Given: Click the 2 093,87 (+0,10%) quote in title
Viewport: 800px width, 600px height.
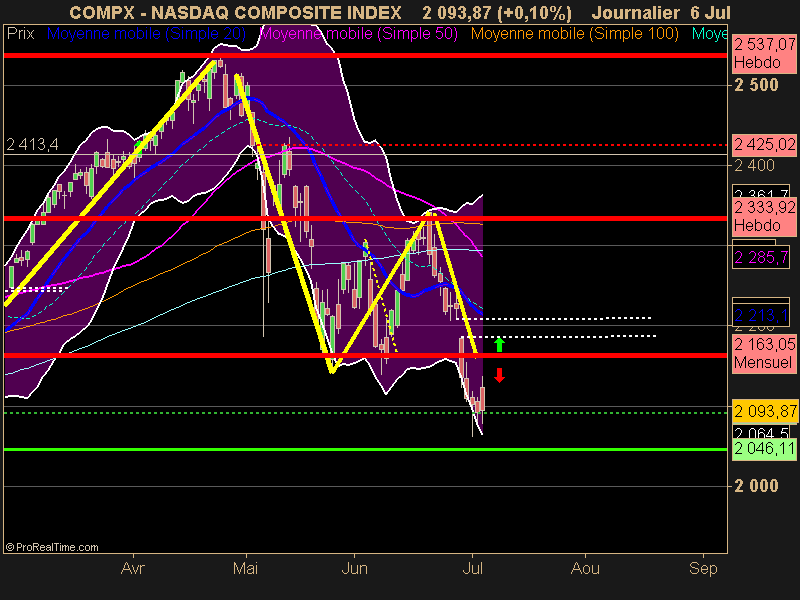Looking at the screenshot, I should pos(497,13).
